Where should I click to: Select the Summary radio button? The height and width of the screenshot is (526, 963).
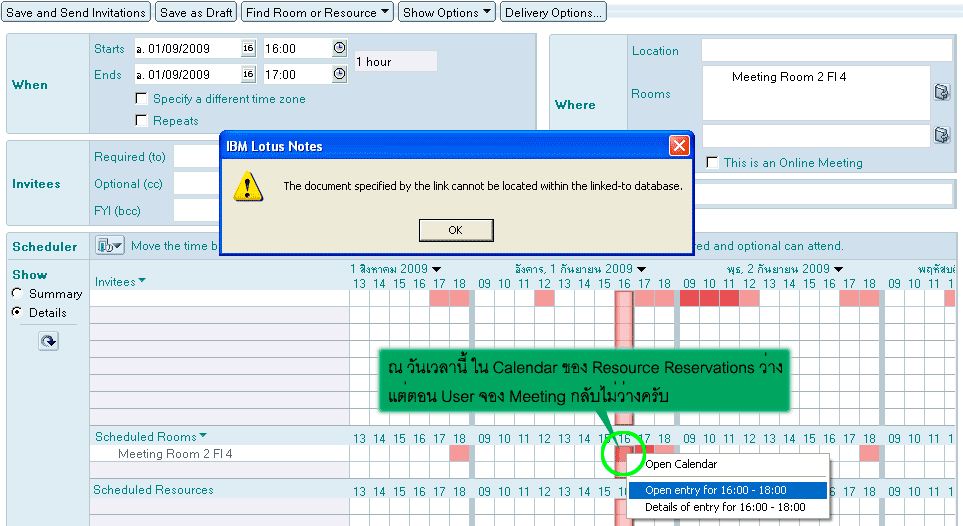pyautogui.click(x=17, y=293)
